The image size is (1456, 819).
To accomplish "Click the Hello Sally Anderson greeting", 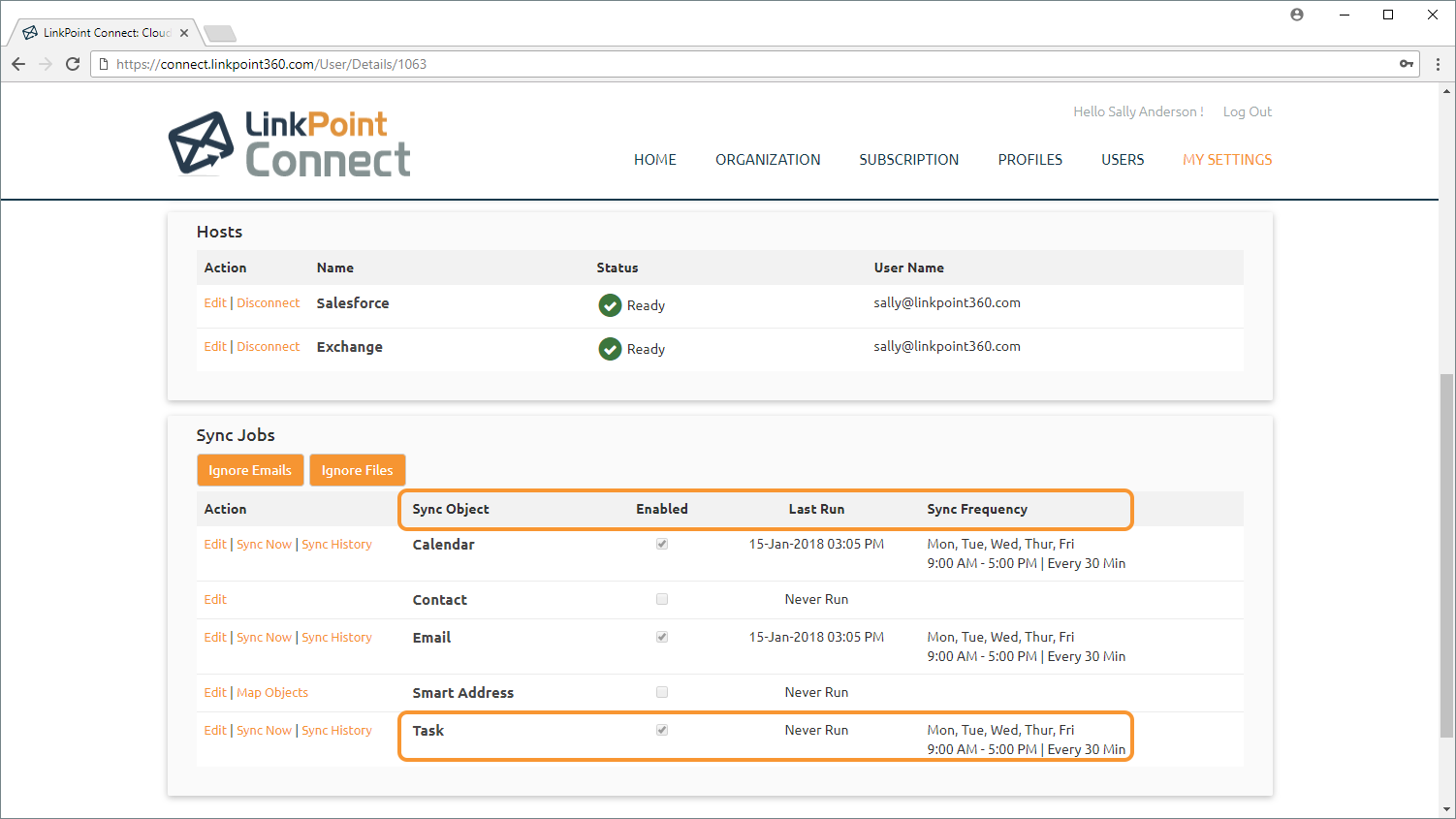I will coord(1138,111).
